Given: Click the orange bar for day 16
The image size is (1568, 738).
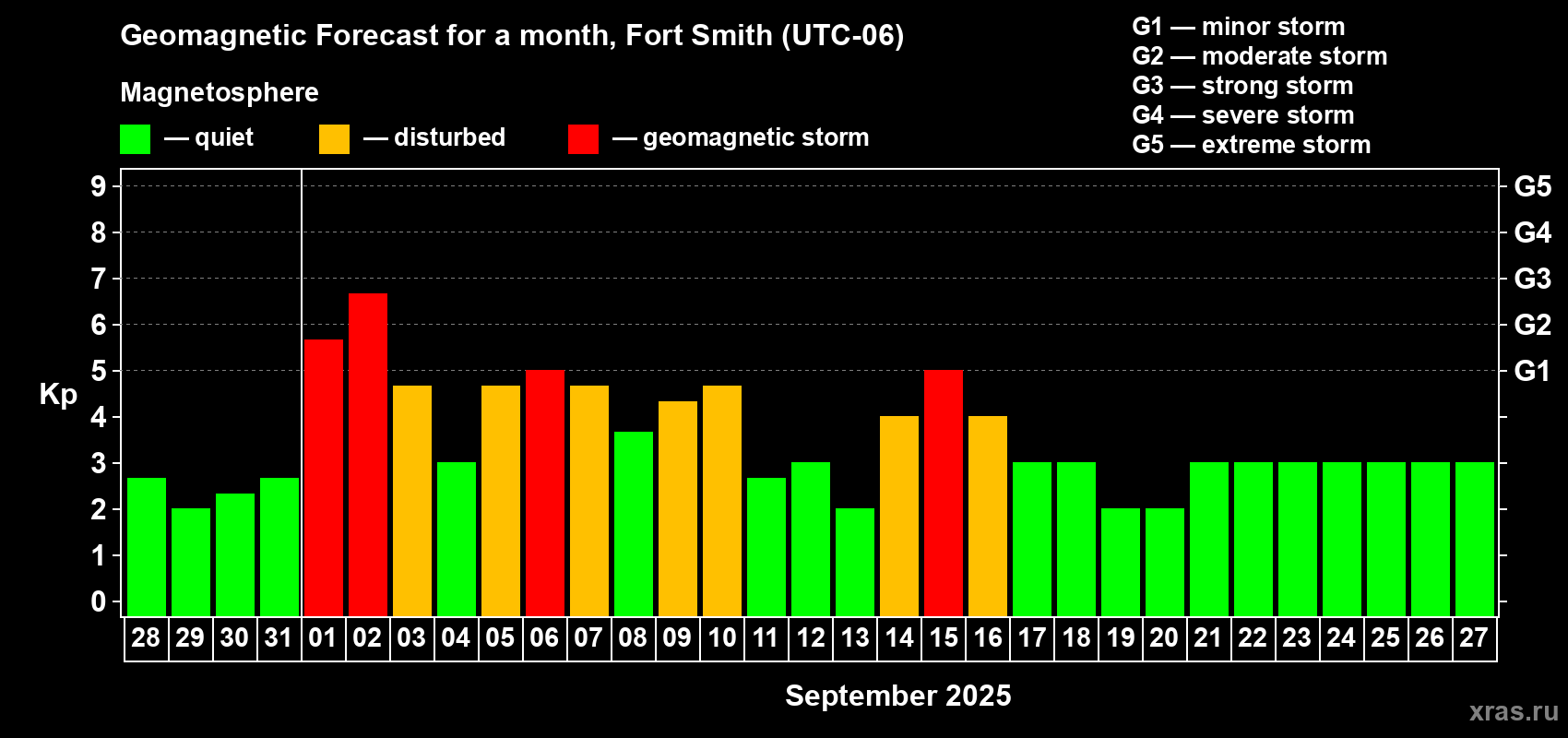Looking at the screenshot, I should pos(988,517).
